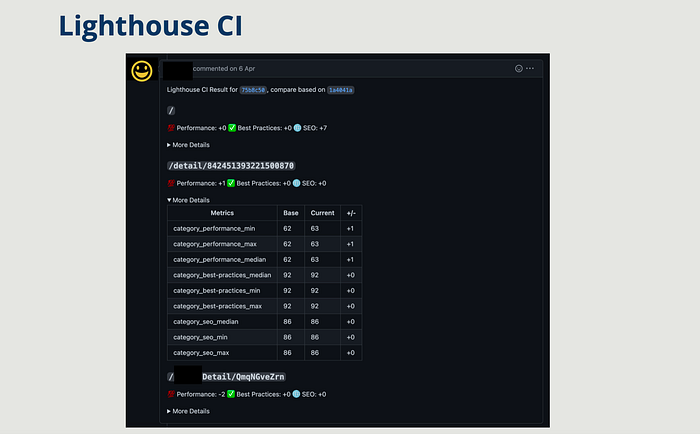
Task: Select the category_best-practices_min row label
Action: coord(217,290)
